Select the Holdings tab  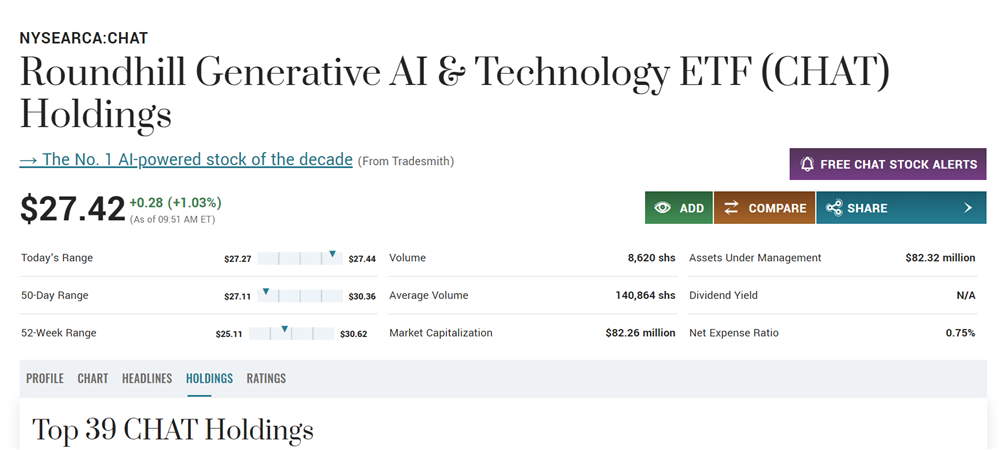coord(209,378)
